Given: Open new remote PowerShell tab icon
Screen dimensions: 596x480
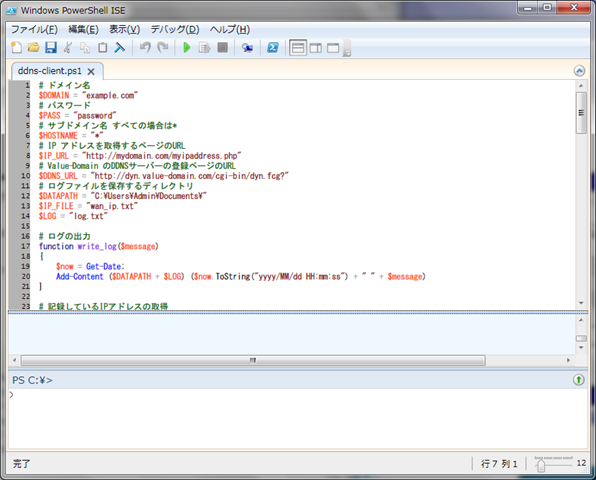Looking at the screenshot, I should point(247,48).
